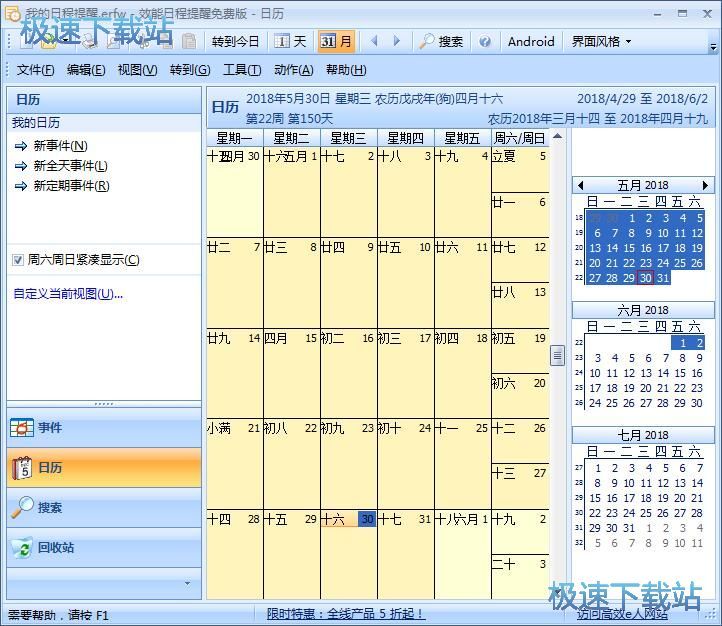The height and width of the screenshot is (626, 722).
Task: Select the 十七 31 day cell
Action: pyautogui.click(x=406, y=554)
